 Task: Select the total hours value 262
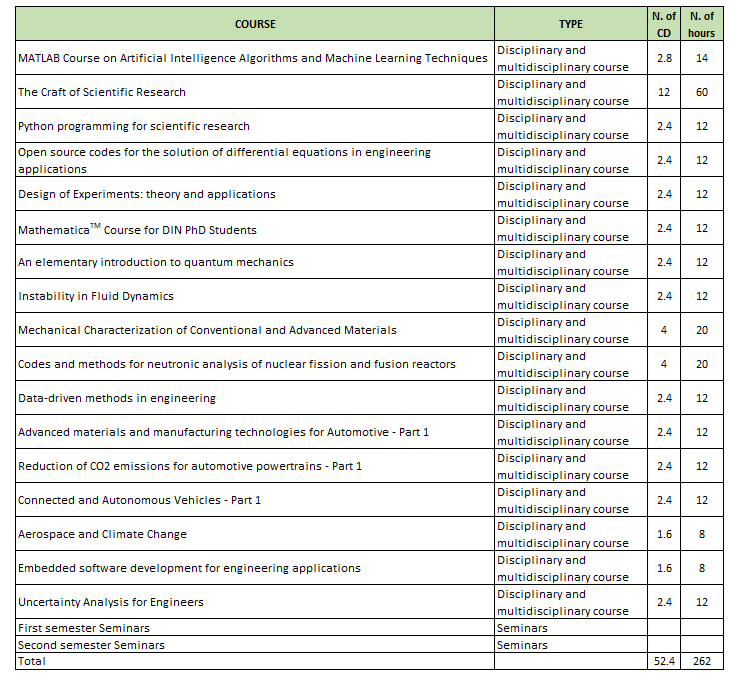pos(703,662)
